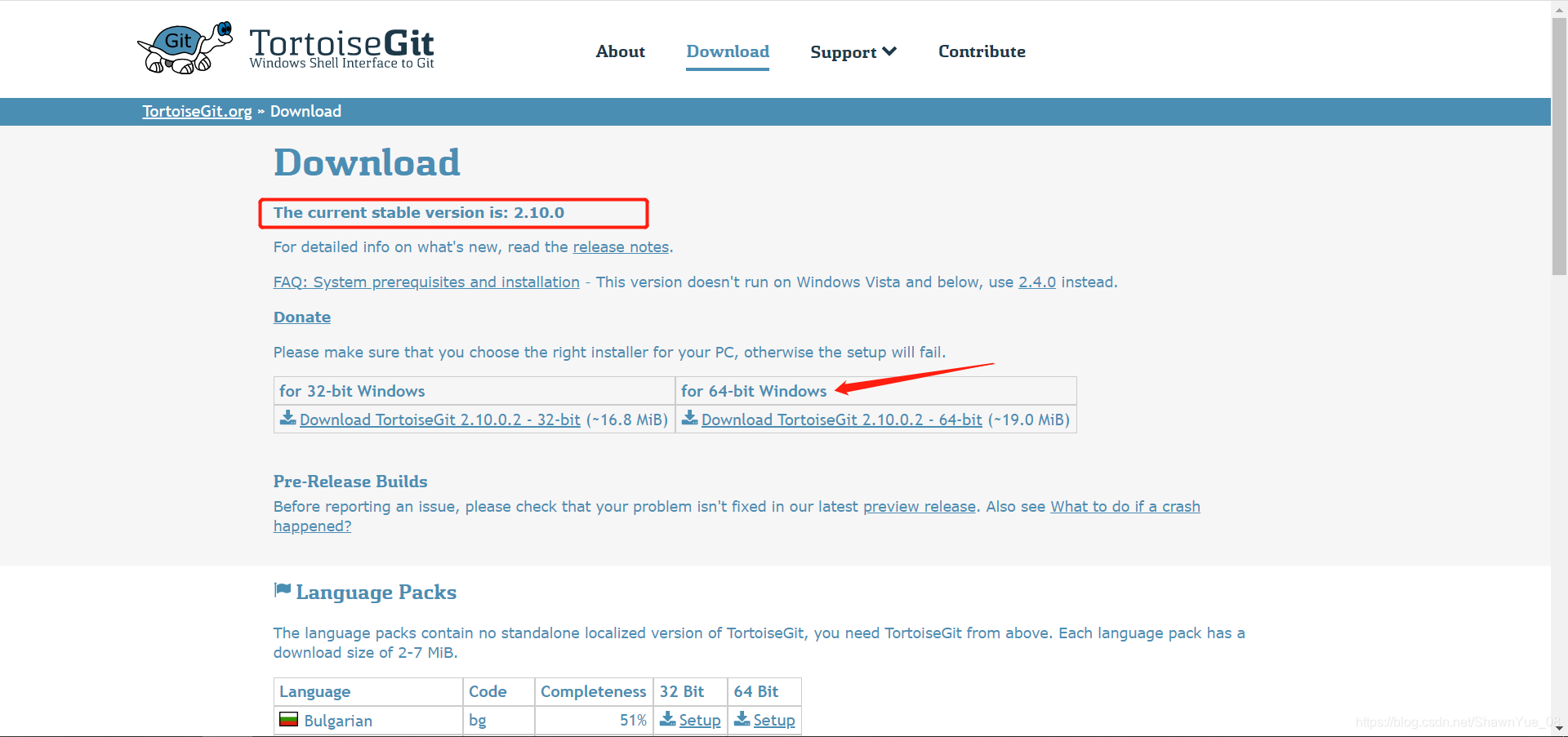Viewport: 1568px width, 737px height.
Task: Open the About page
Action: click(x=620, y=51)
